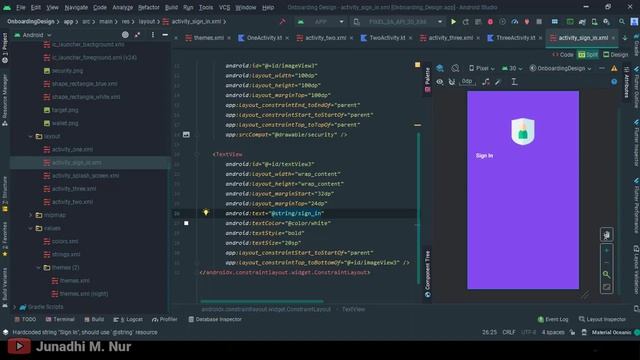Select the shield image in the layout preview
640x360 pixels.
(523, 131)
